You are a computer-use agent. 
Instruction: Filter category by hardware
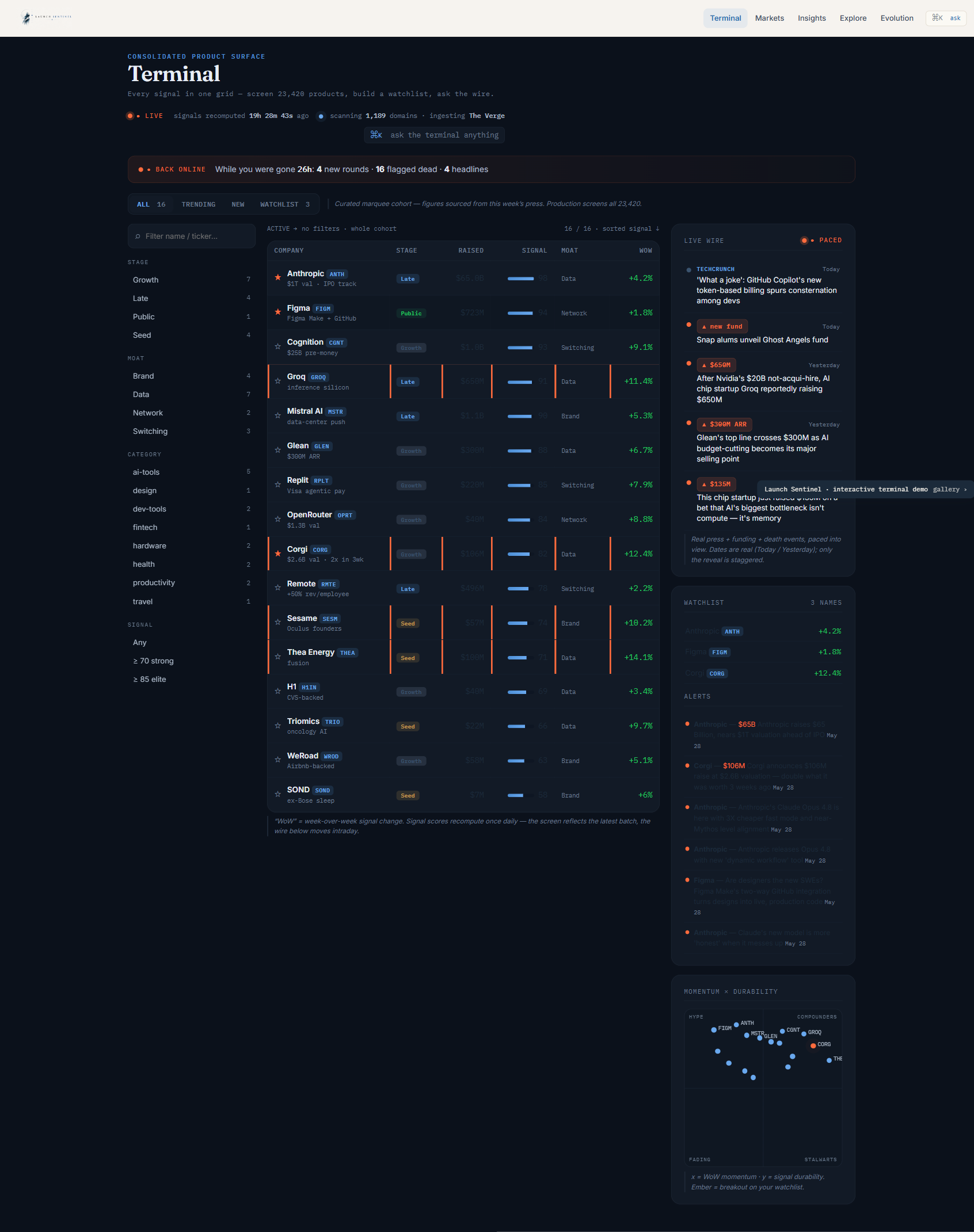click(x=192, y=546)
